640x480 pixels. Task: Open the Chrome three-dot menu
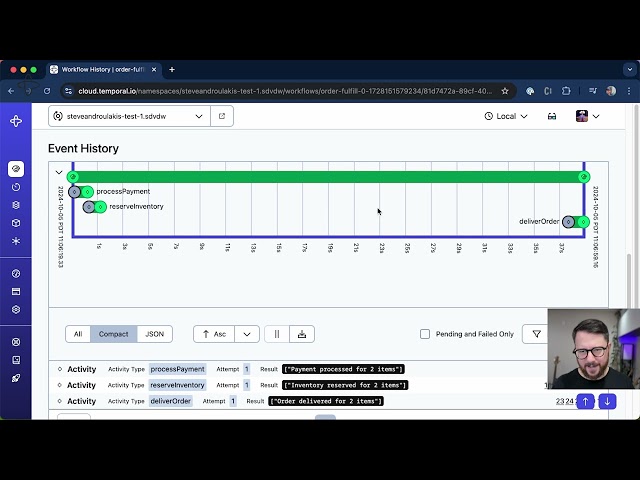[629, 91]
